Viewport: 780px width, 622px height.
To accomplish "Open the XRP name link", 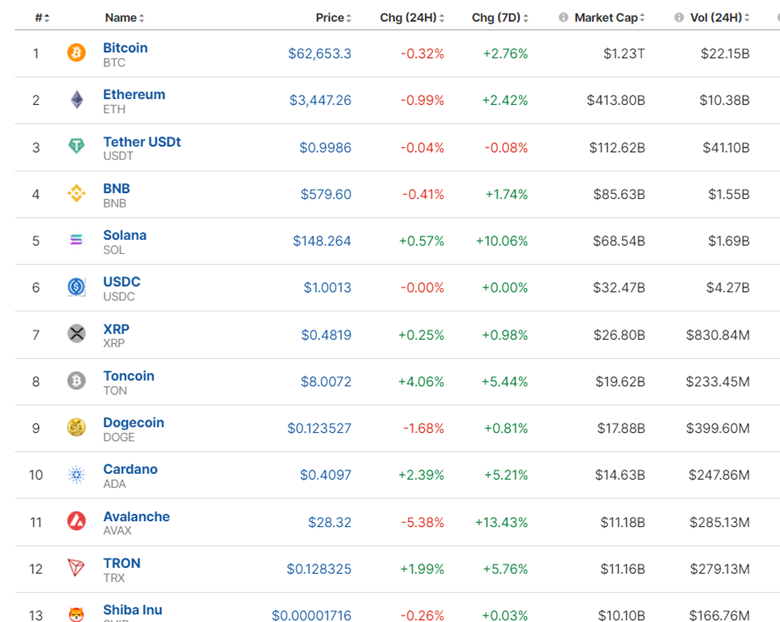I will coord(116,329).
